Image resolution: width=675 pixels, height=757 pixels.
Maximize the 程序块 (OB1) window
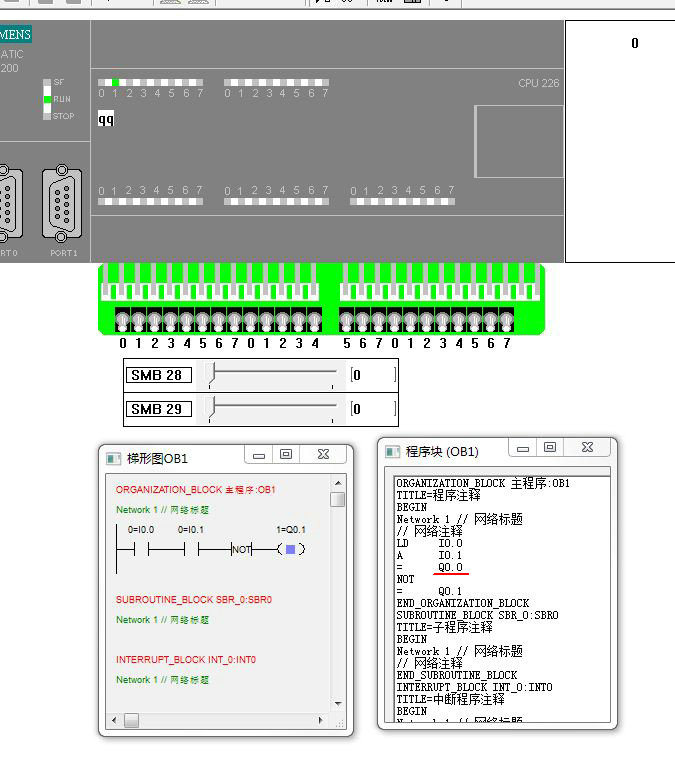point(549,448)
